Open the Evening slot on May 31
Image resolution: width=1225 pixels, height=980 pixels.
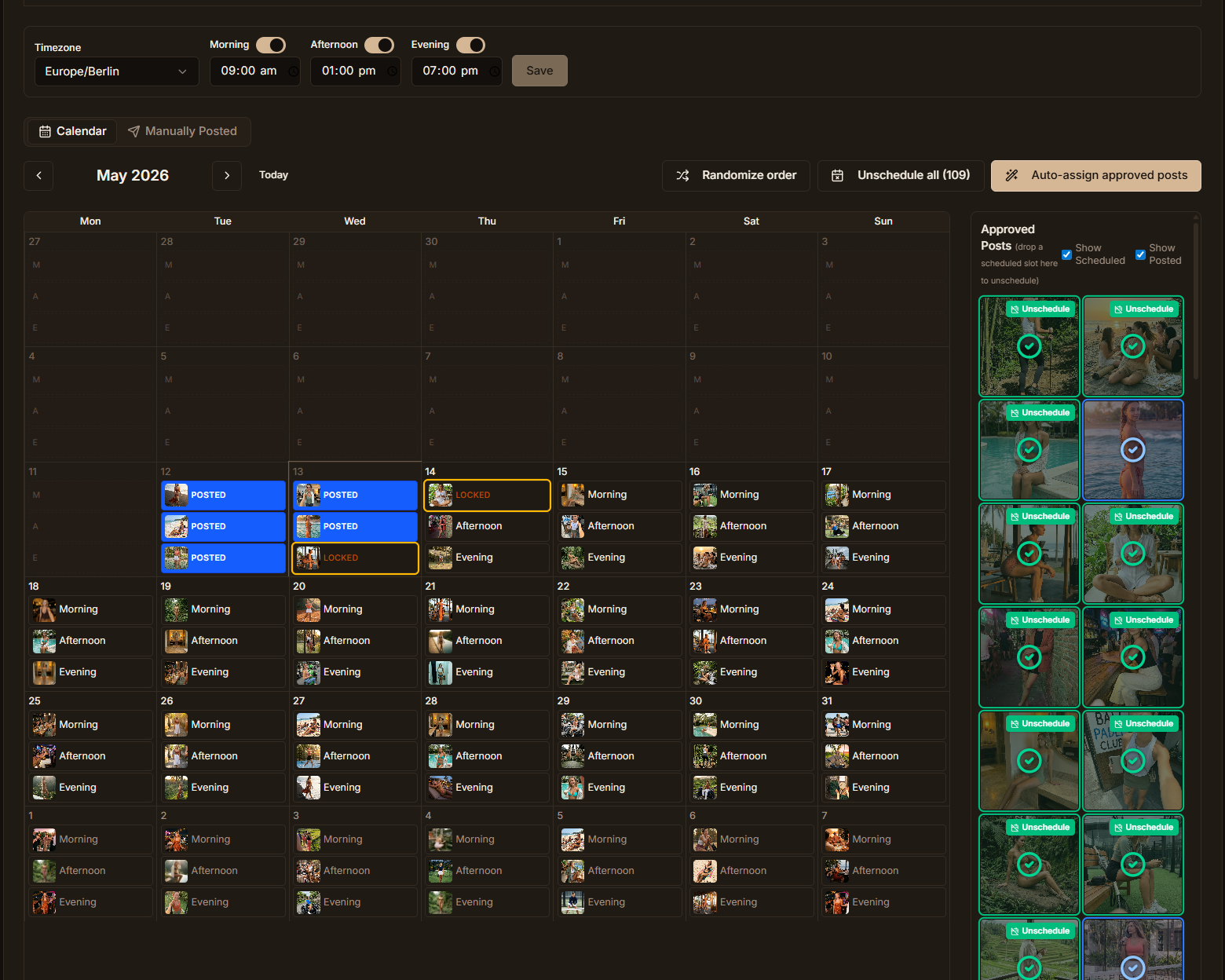(x=883, y=788)
